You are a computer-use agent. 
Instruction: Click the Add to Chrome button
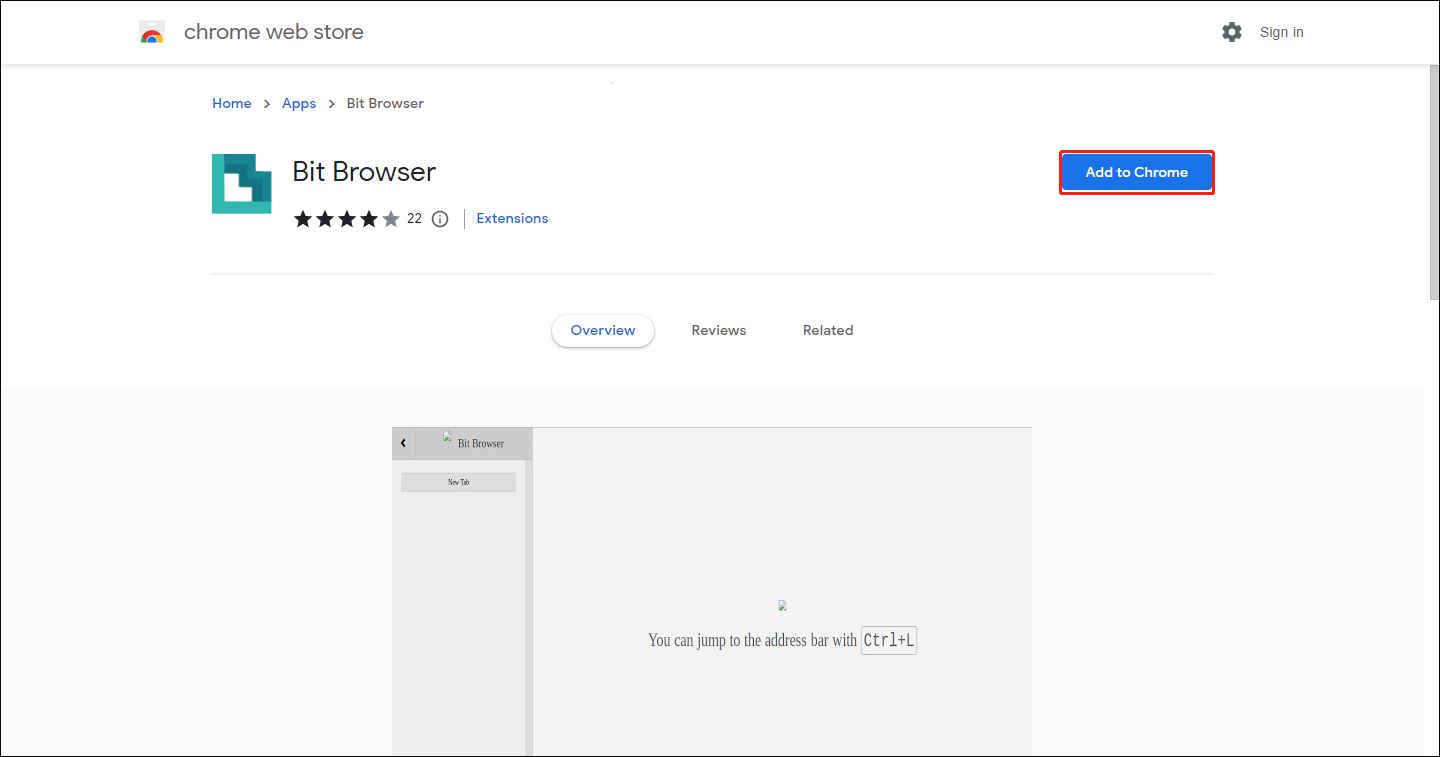point(1137,172)
